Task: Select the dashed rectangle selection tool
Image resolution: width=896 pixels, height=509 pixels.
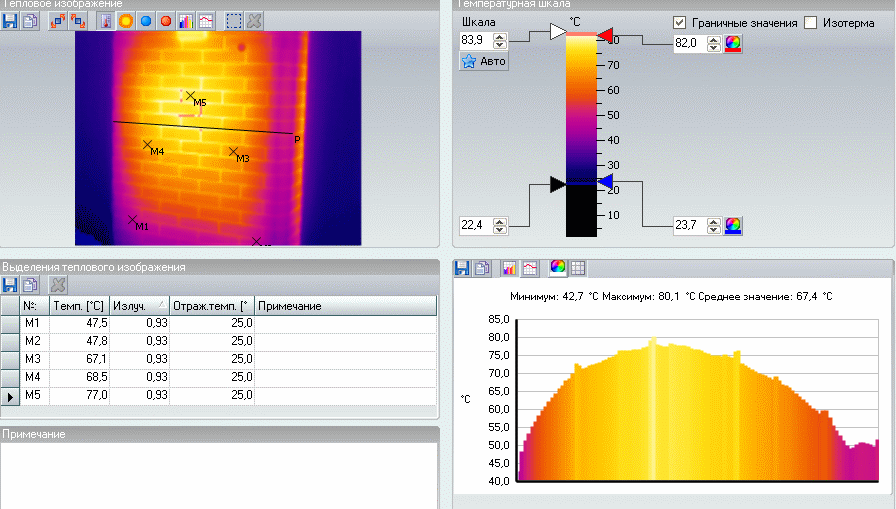Action: click(x=234, y=20)
